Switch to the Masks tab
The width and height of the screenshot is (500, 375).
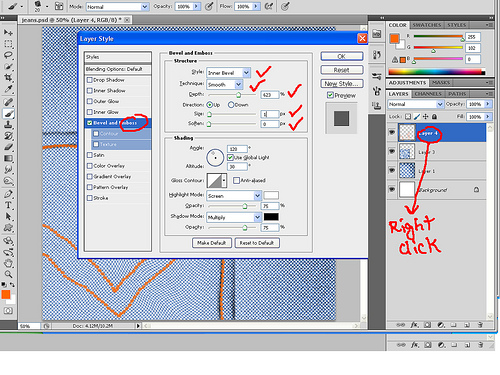click(x=441, y=82)
